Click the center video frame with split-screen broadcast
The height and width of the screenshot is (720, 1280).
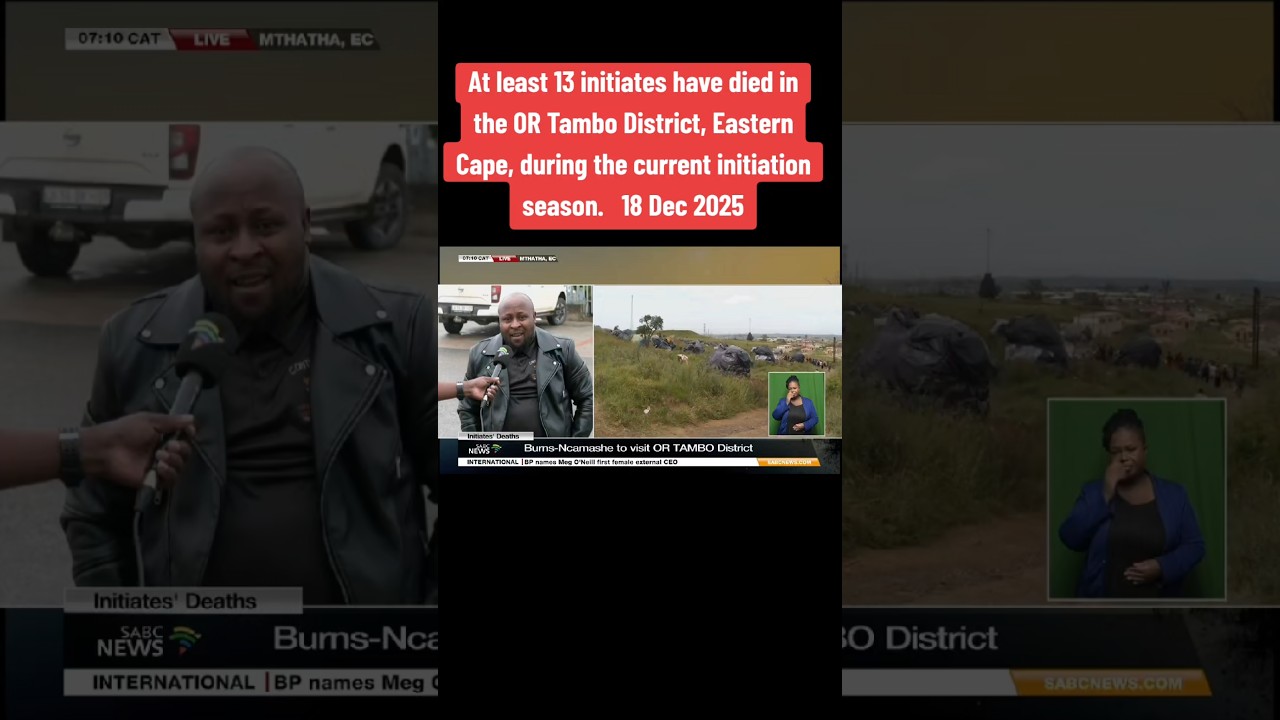tap(640, 360)
